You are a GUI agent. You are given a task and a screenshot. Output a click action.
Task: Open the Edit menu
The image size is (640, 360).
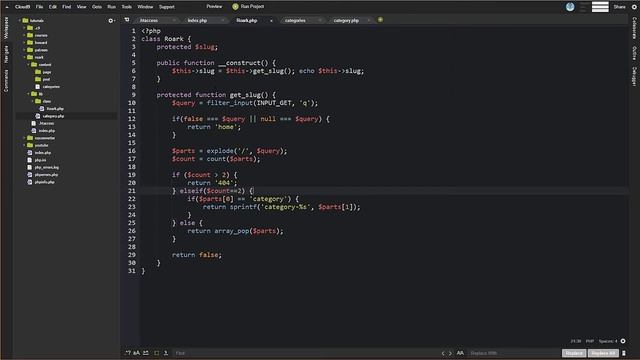pyautogui.click(x=53, y=7)
